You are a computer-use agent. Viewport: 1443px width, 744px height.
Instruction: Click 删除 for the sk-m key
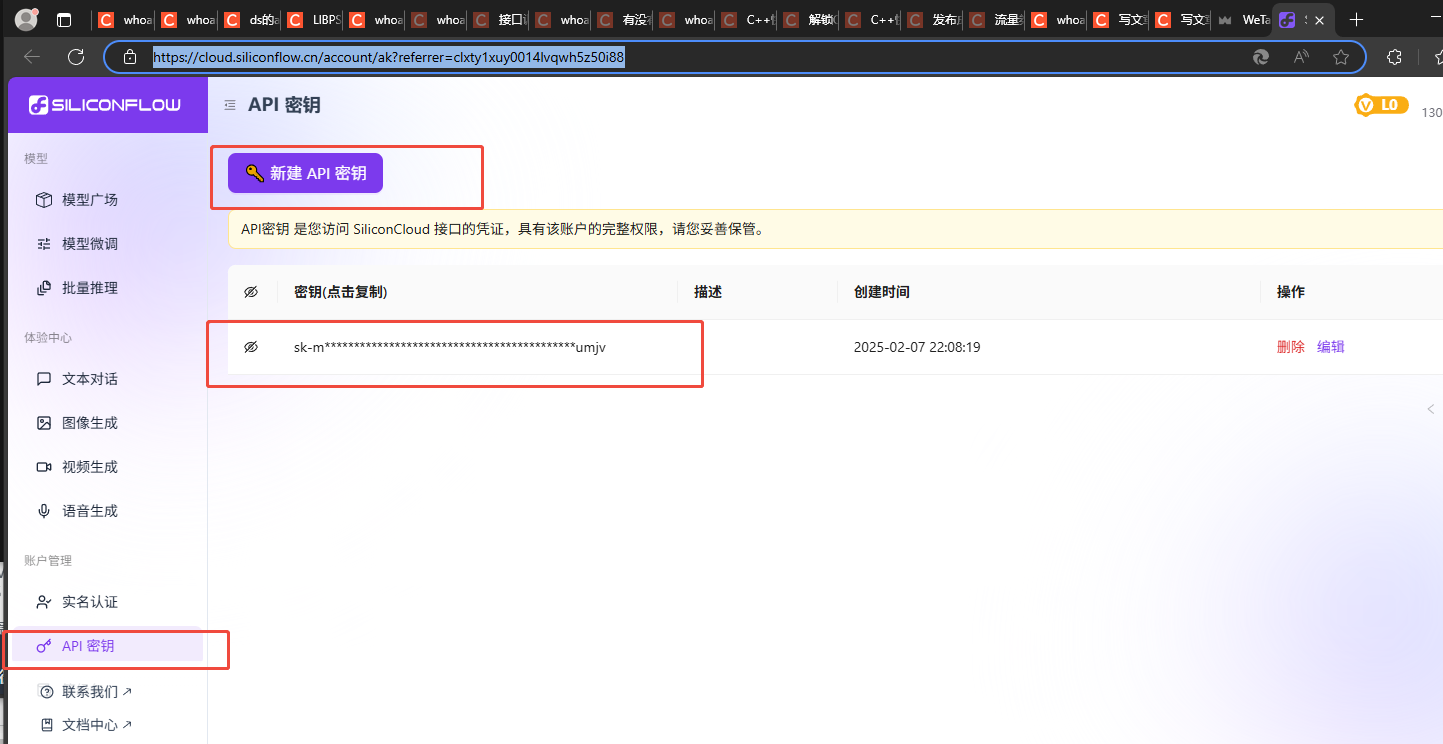click(1291, 347)
